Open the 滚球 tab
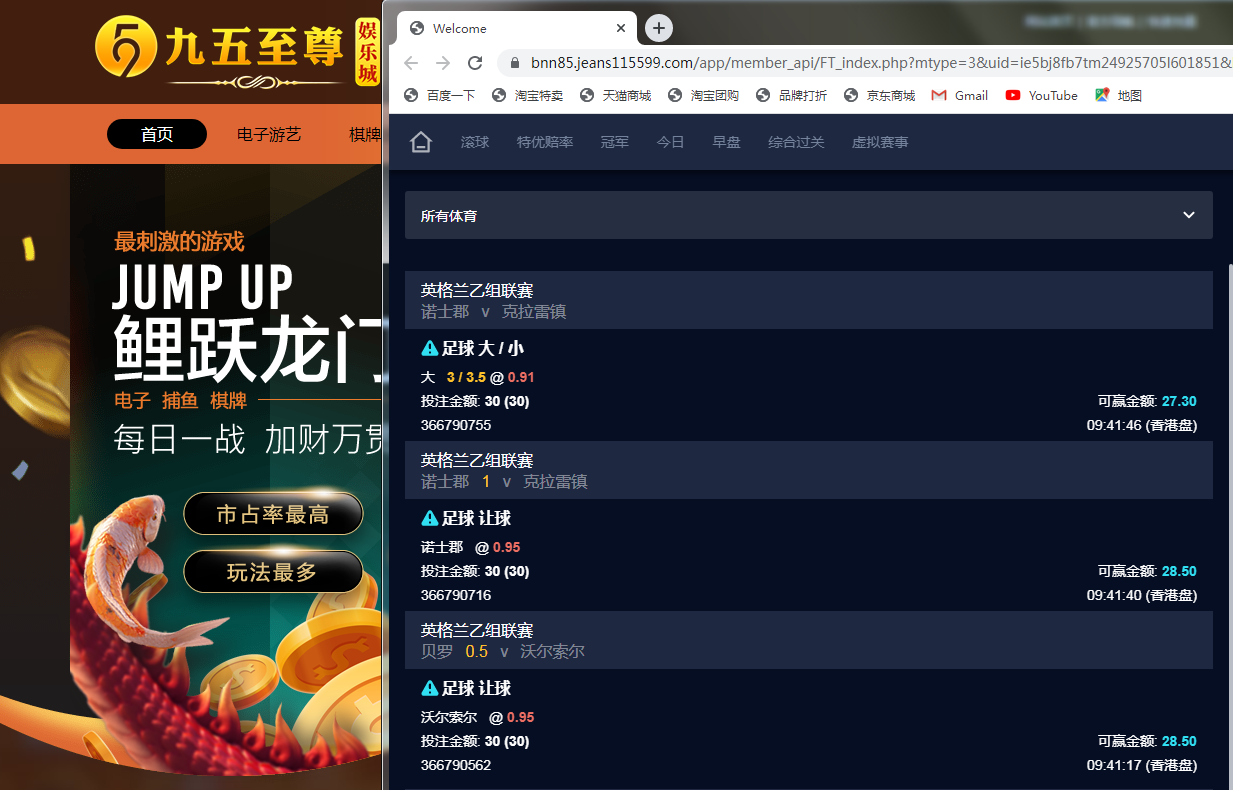 click(475, 142)
